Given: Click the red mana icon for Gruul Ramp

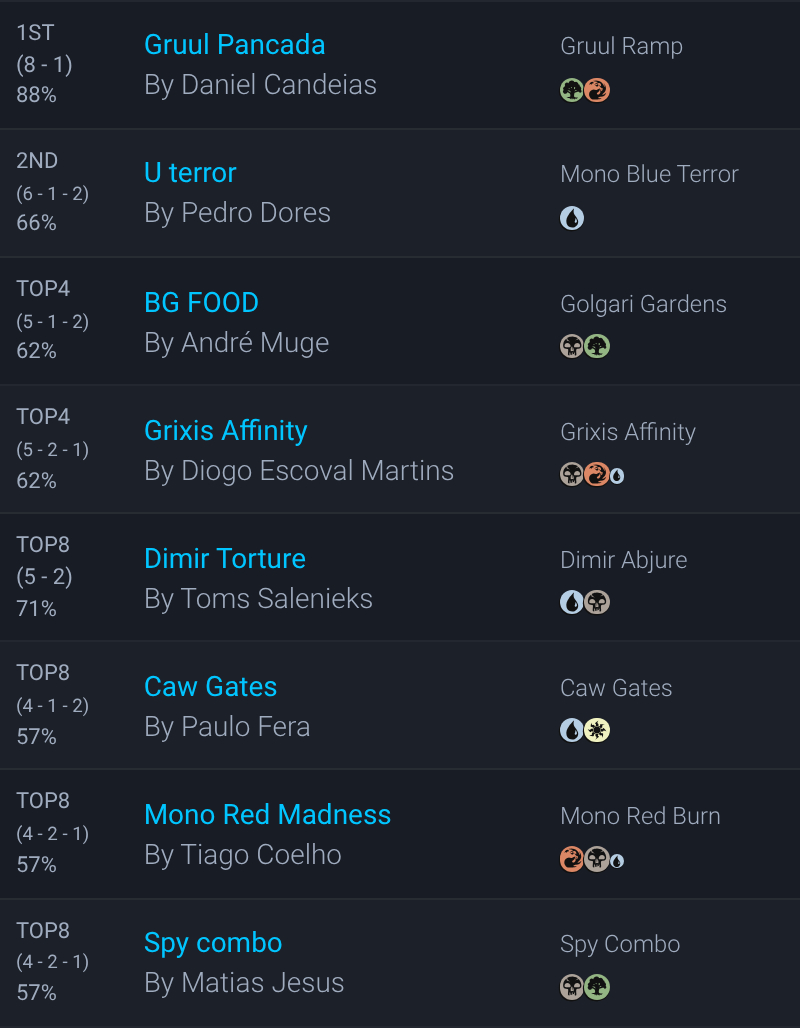Looking at the screenshot, I should [x=597, y=91].
